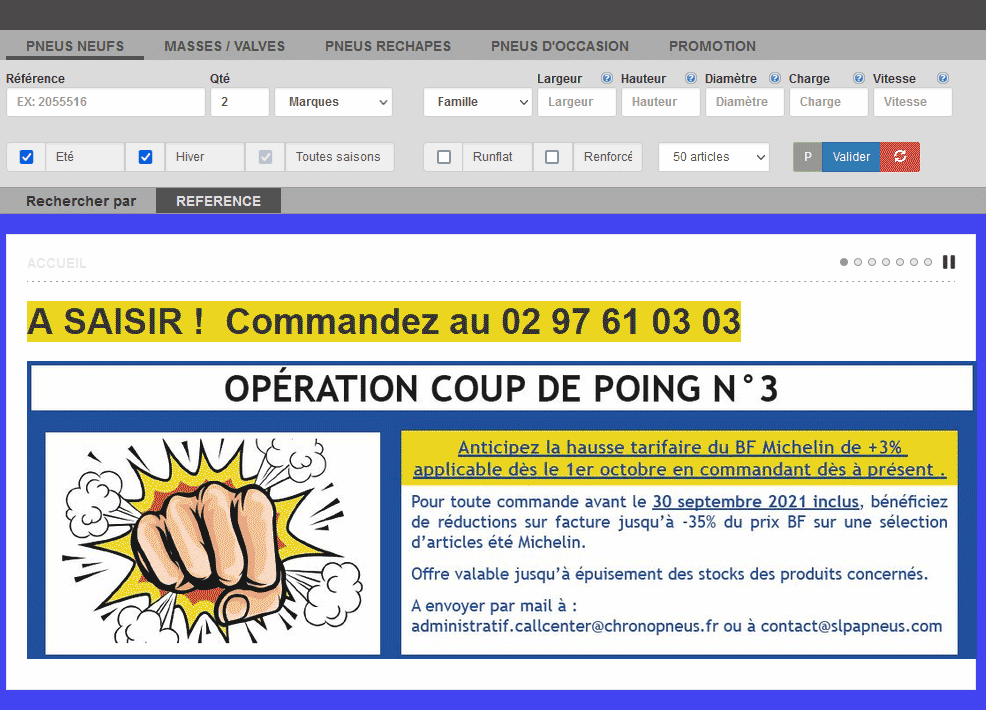Viewport: 986px width, 710px height.
Task: Switch to PNEUS NEUFS tab
Action: tap(75, 46)
